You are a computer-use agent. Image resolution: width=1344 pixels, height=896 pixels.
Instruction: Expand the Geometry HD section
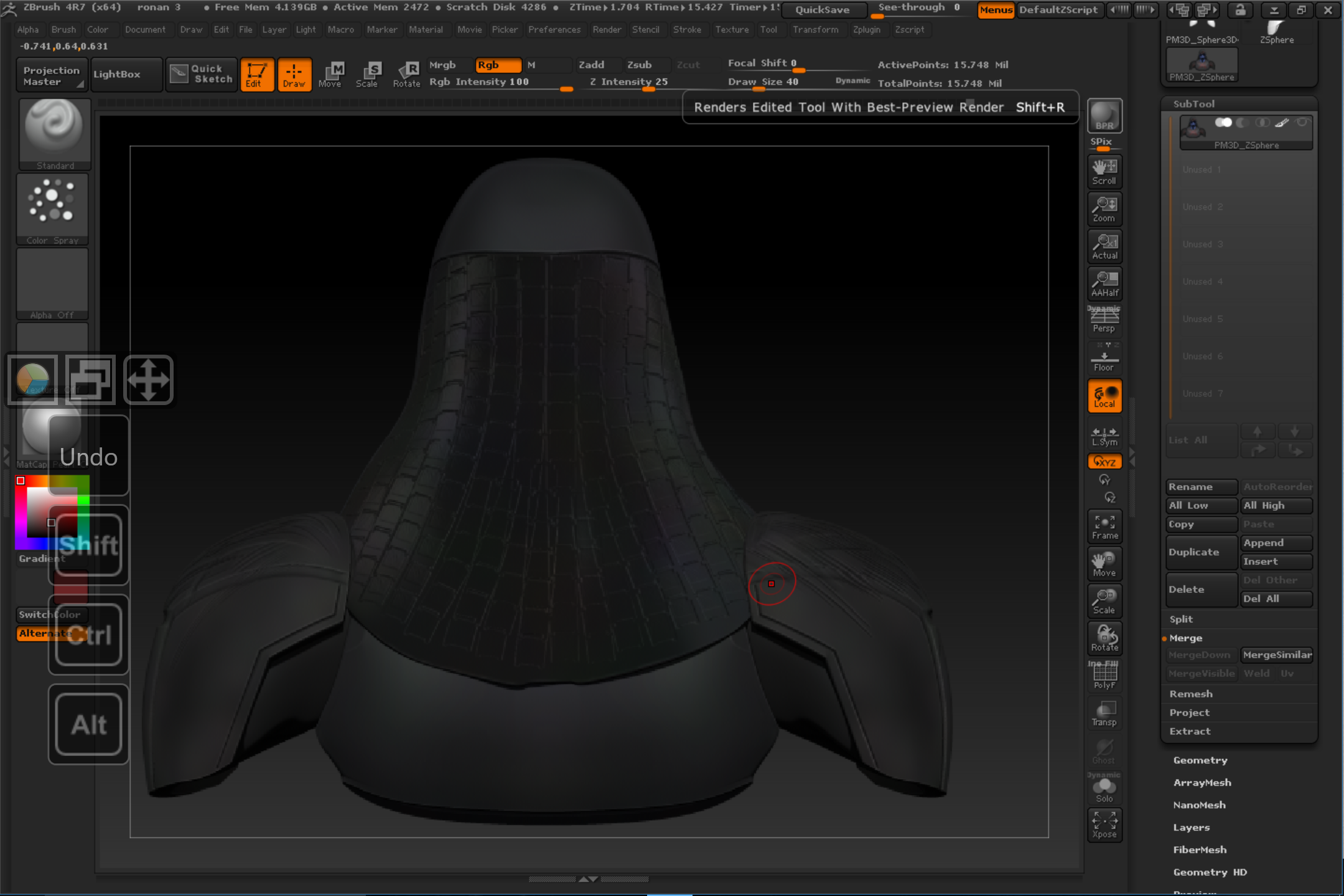[x=1210, y=872]
